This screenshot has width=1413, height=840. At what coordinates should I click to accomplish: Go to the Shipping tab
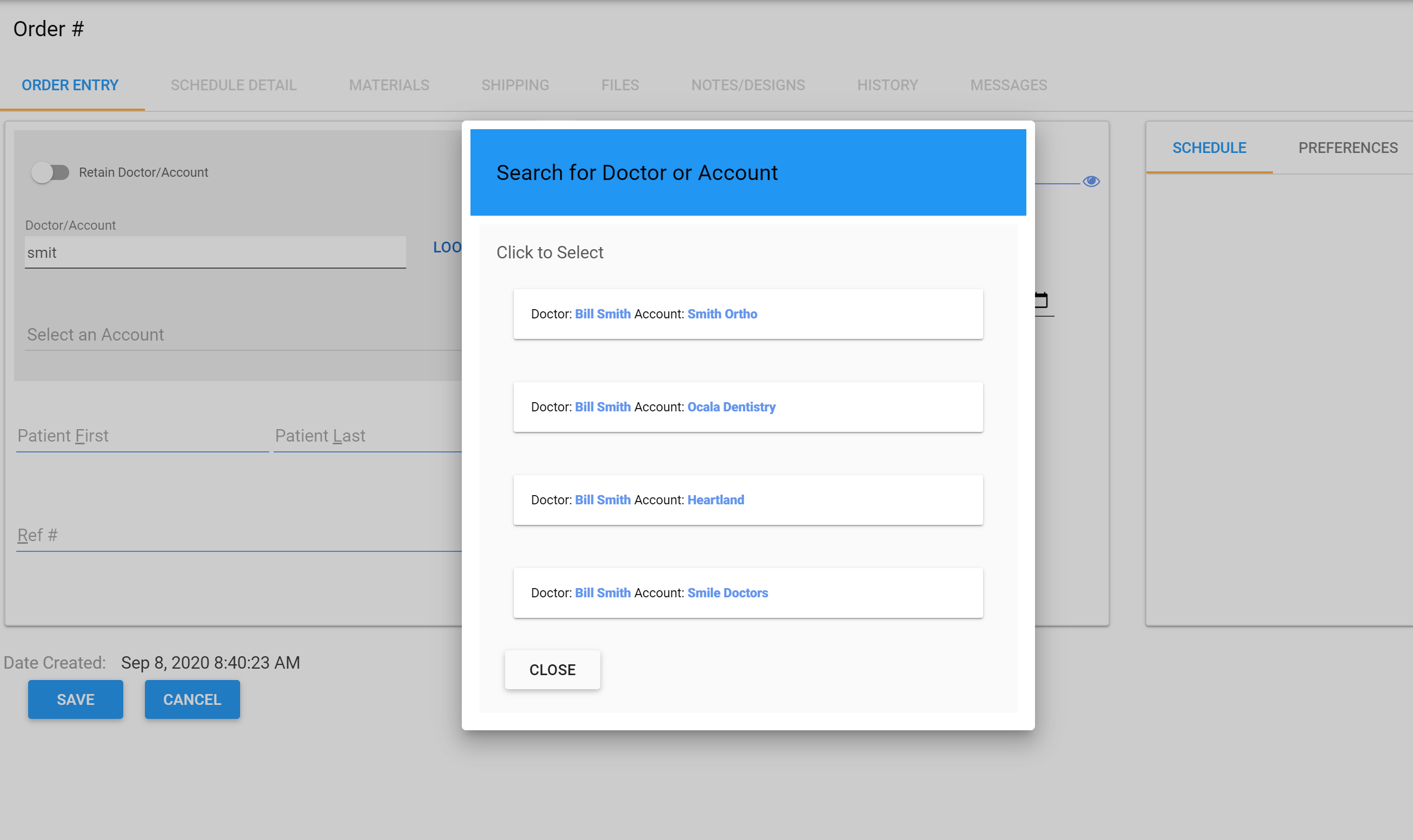[x=515, y=85]
